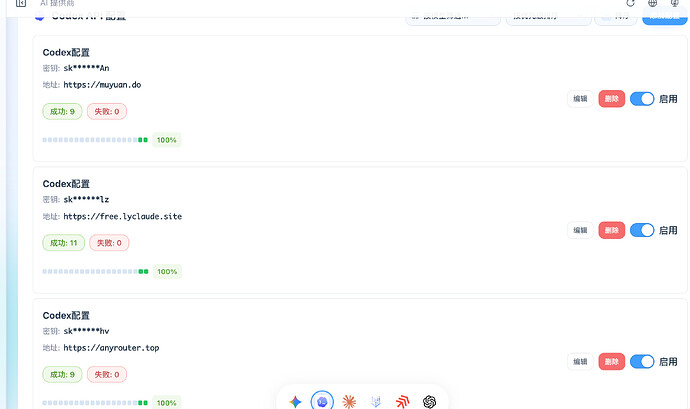Click 编辑 for the muyuan.do config
This screenshot has width=690, height=409.
click(580, 99)
